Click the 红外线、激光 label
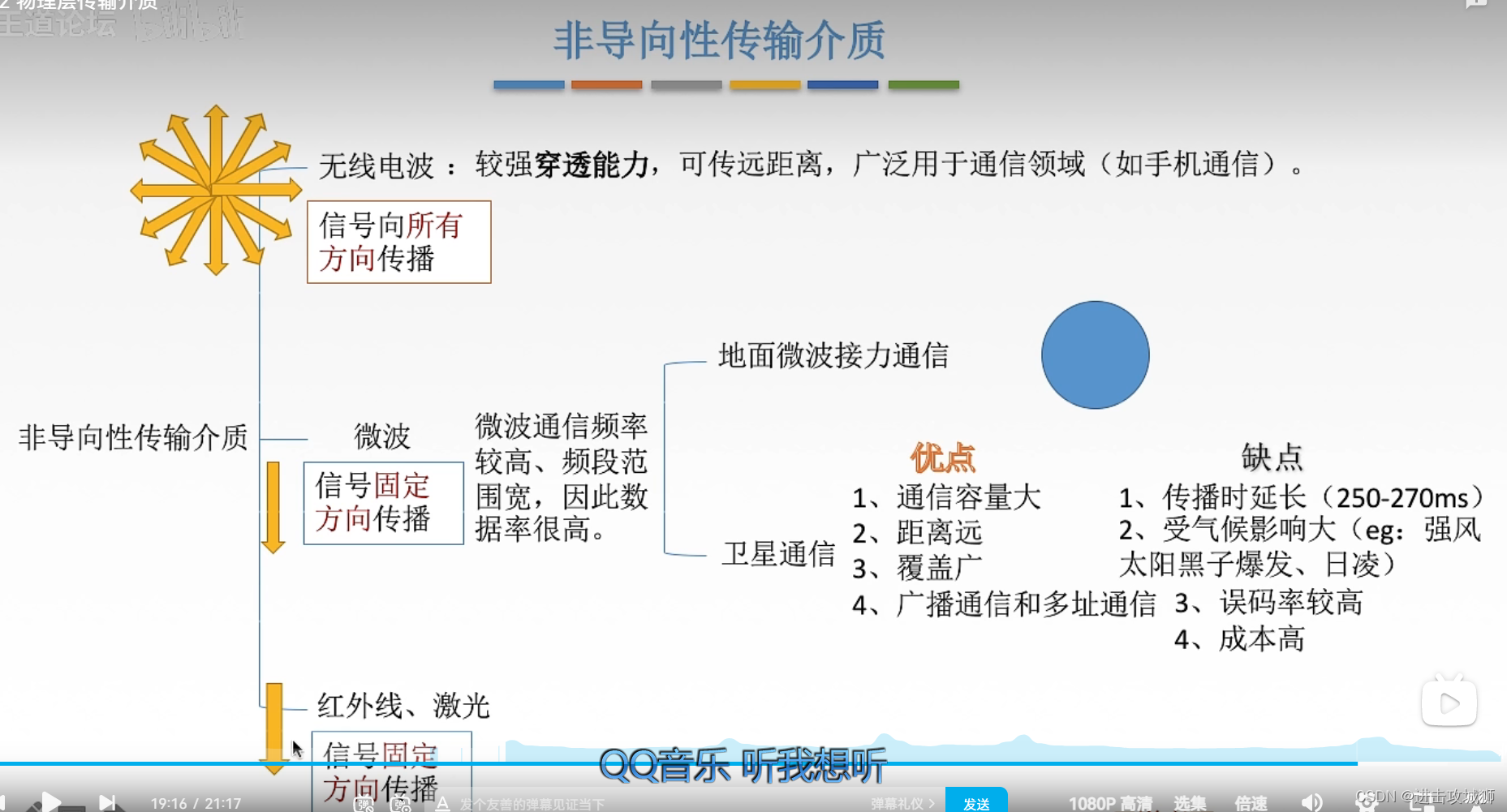 [x=403, y=705]
